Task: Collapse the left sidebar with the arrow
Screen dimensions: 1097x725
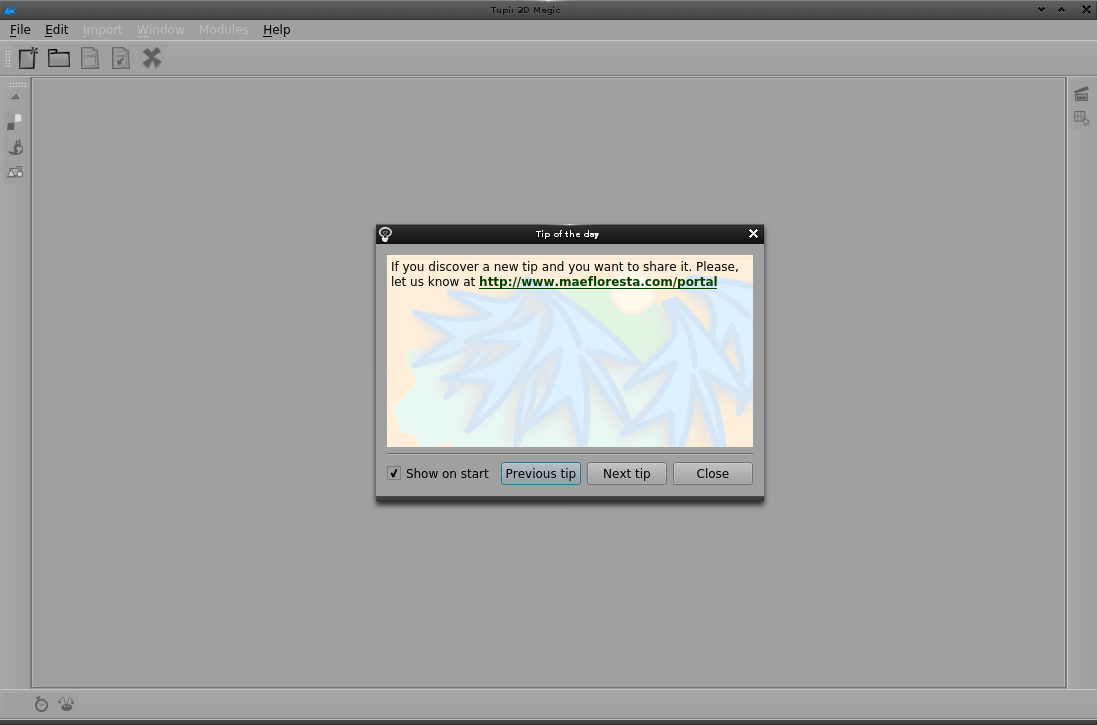Action: pos(15,97)
